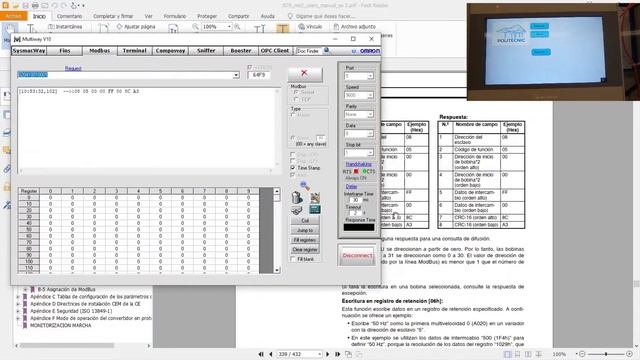The width and height of the screenshot is (640, 360).
Task: Open Foxit zoom percentage 100% dropdown
Action: click(229, 27)
